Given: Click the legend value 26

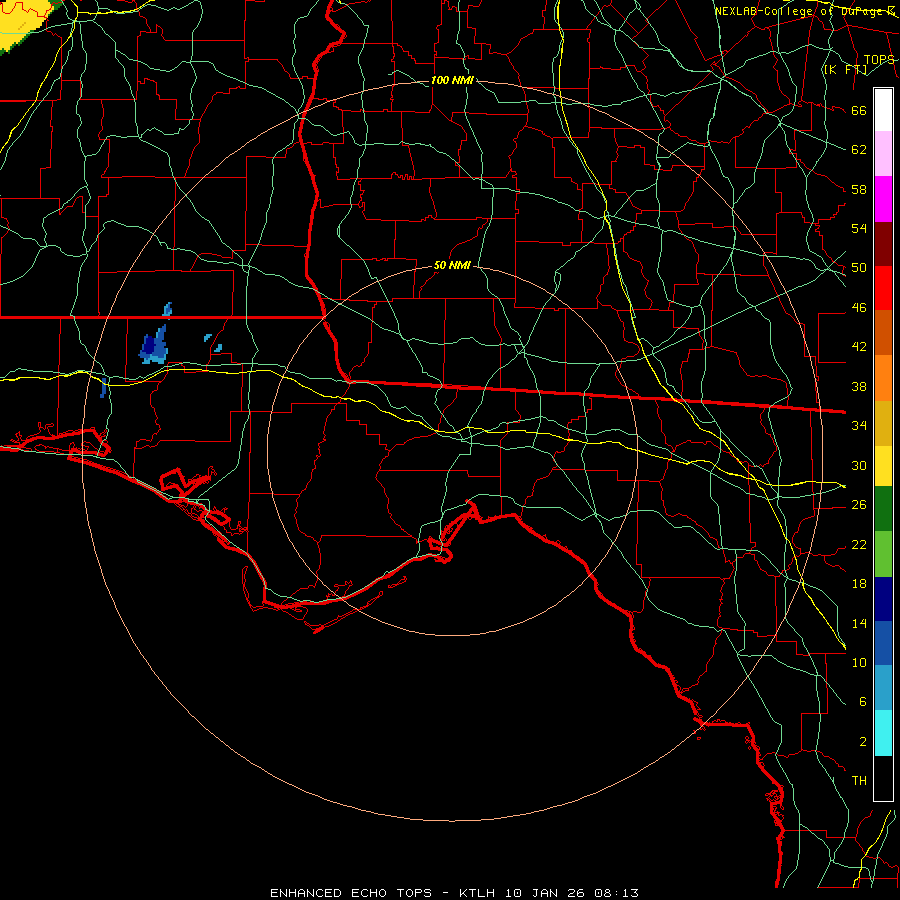Looking at the screenshot, I should click(859, 505).
